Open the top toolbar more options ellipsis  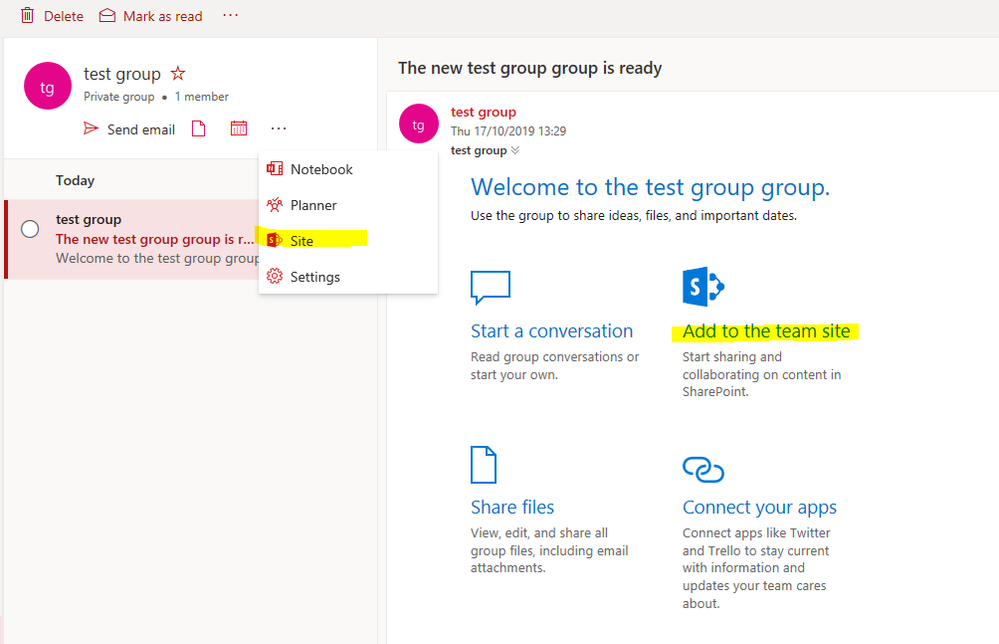click(230, 15)
